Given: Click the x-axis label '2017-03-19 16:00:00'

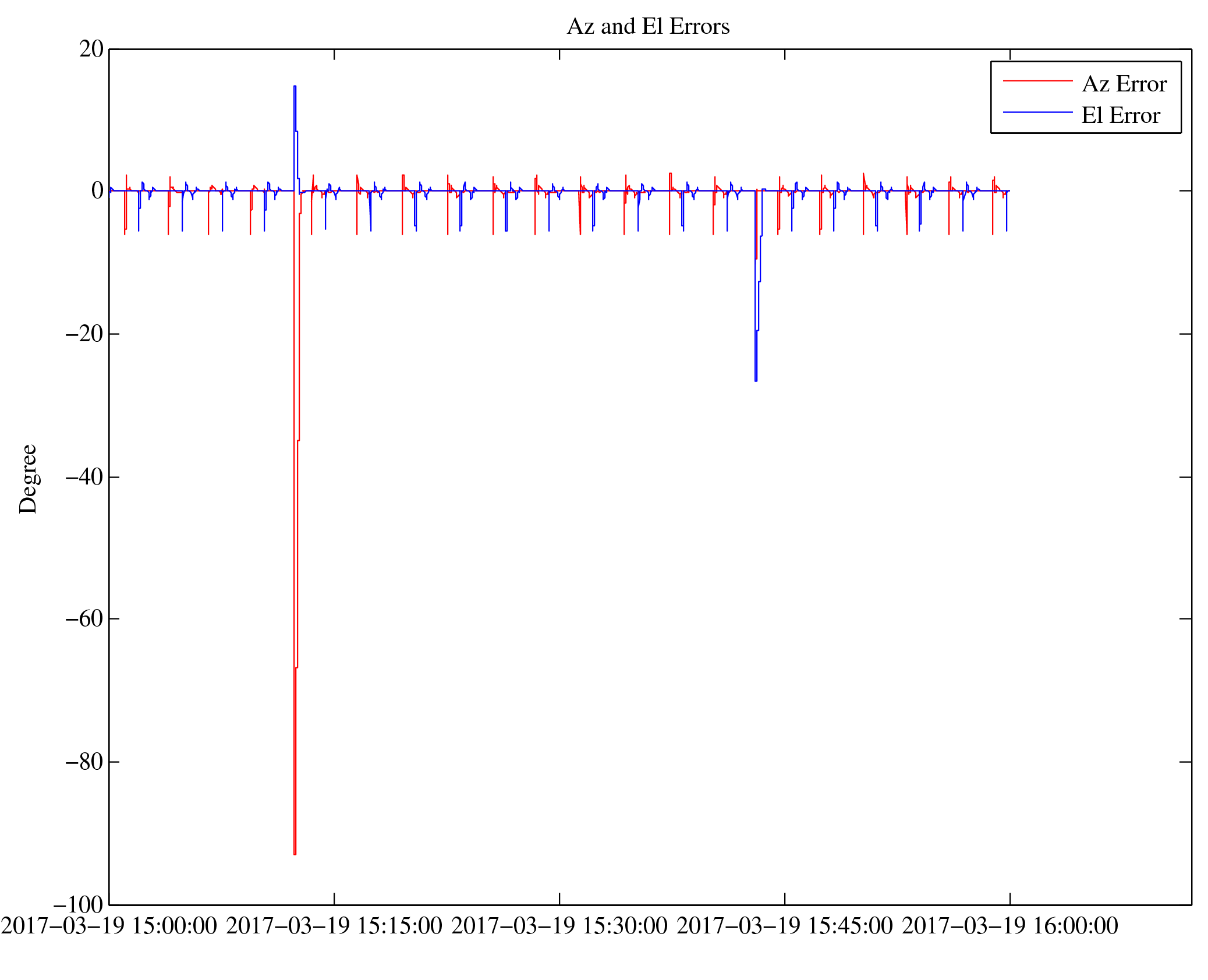Looking at the screenshot, I should (x=1010, y=926).
